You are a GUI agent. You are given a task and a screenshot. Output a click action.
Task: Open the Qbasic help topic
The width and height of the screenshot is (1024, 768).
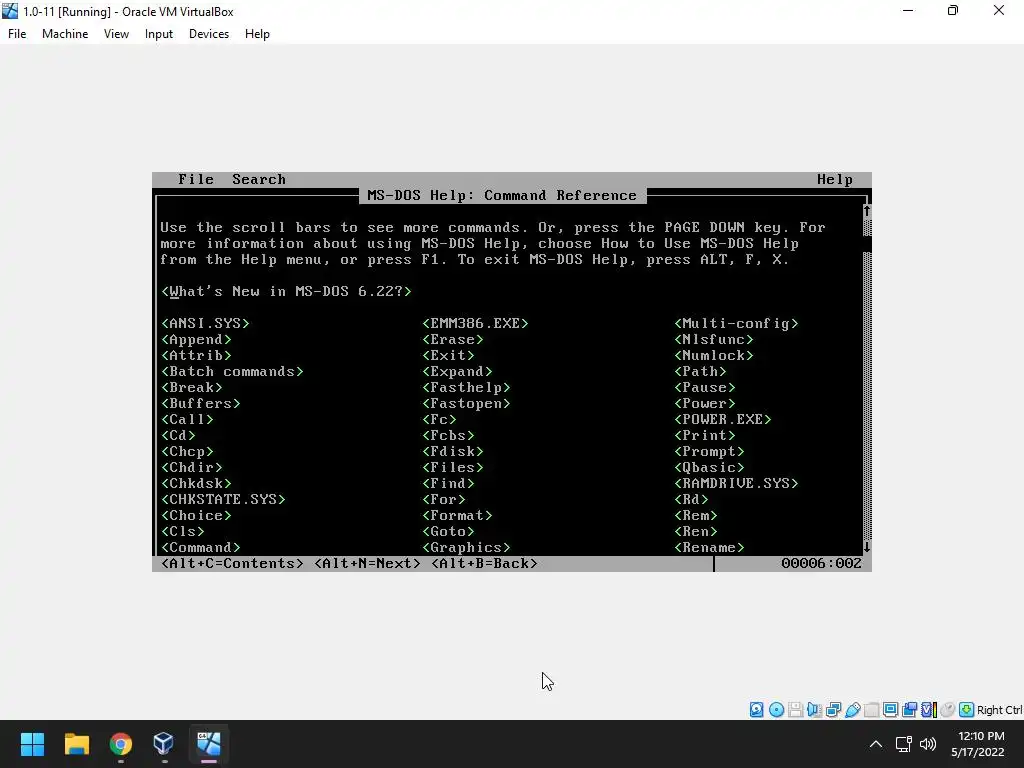point(709,468)
